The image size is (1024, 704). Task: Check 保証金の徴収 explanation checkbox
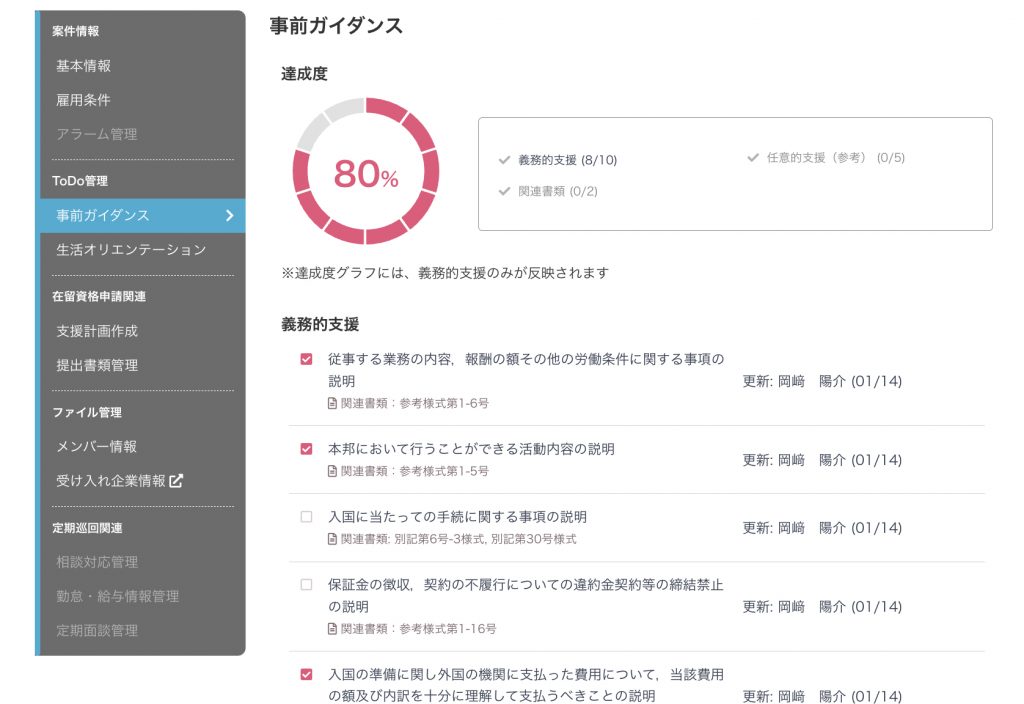pos(307,585)
